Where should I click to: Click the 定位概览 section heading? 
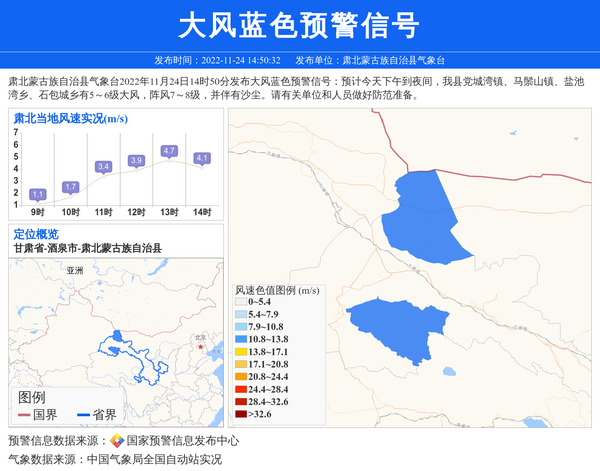pos(36,234)
